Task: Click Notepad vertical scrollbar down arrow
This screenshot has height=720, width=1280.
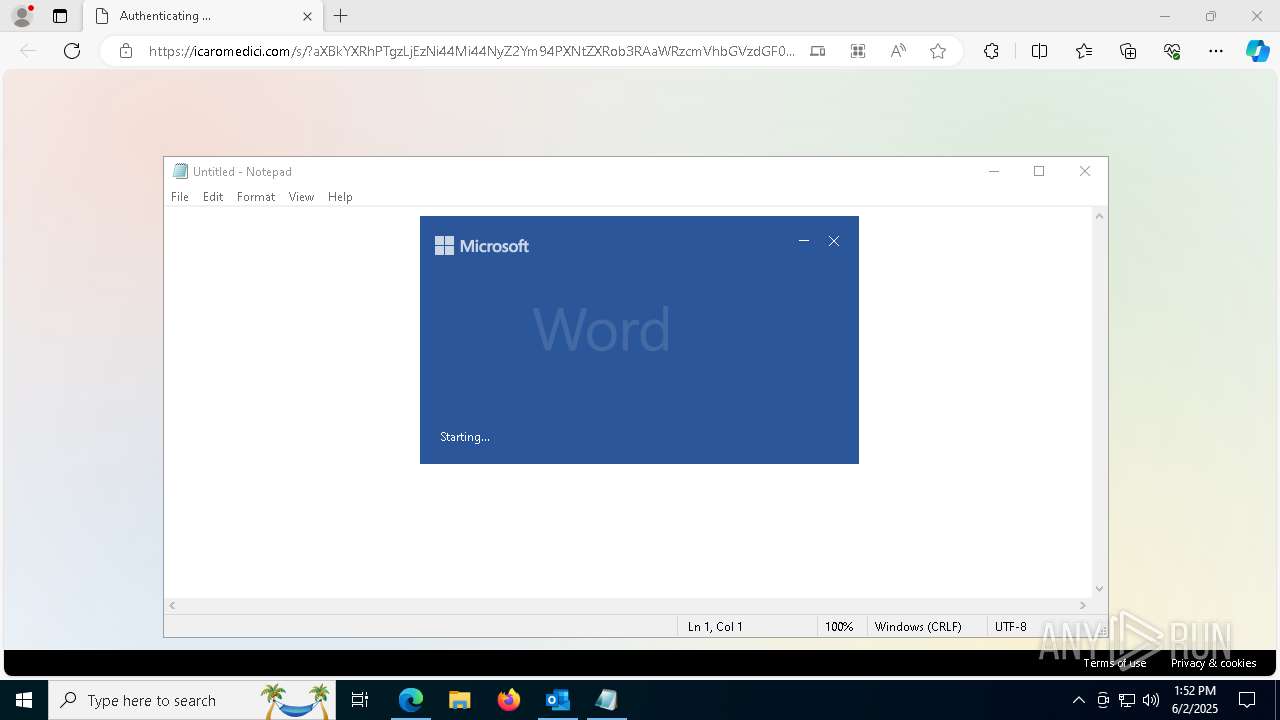Action: pyautogui.click(x=1099, y=589)
